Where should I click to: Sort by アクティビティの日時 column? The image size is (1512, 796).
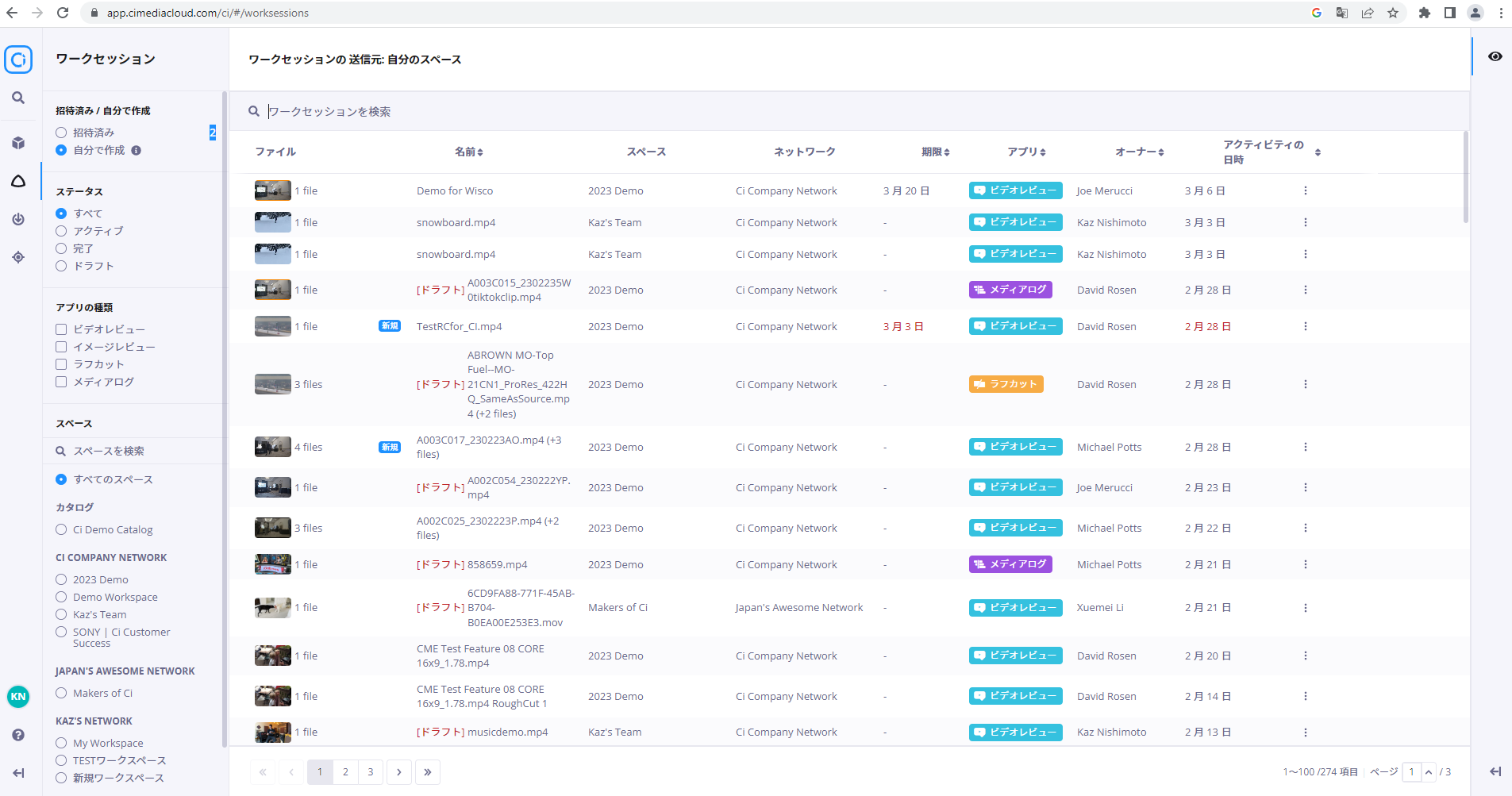coord(1272,152)
